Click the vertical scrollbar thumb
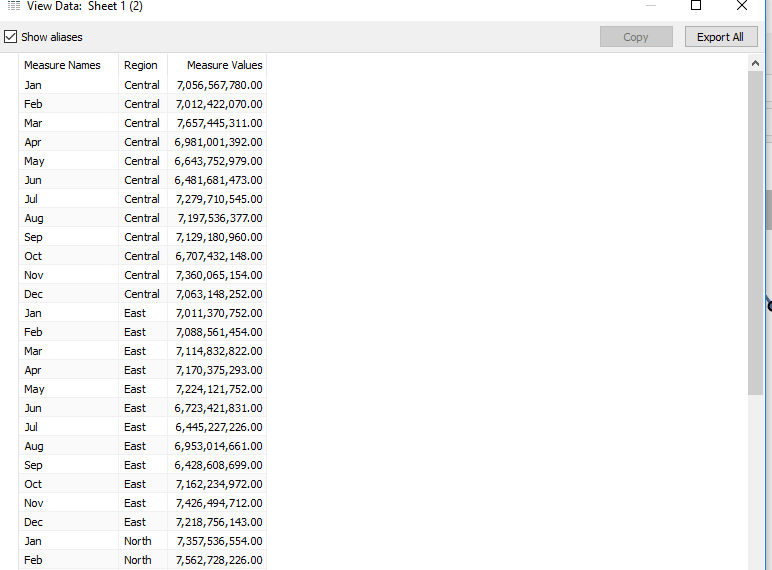The image size is (772, 570). tap(755, 232)
